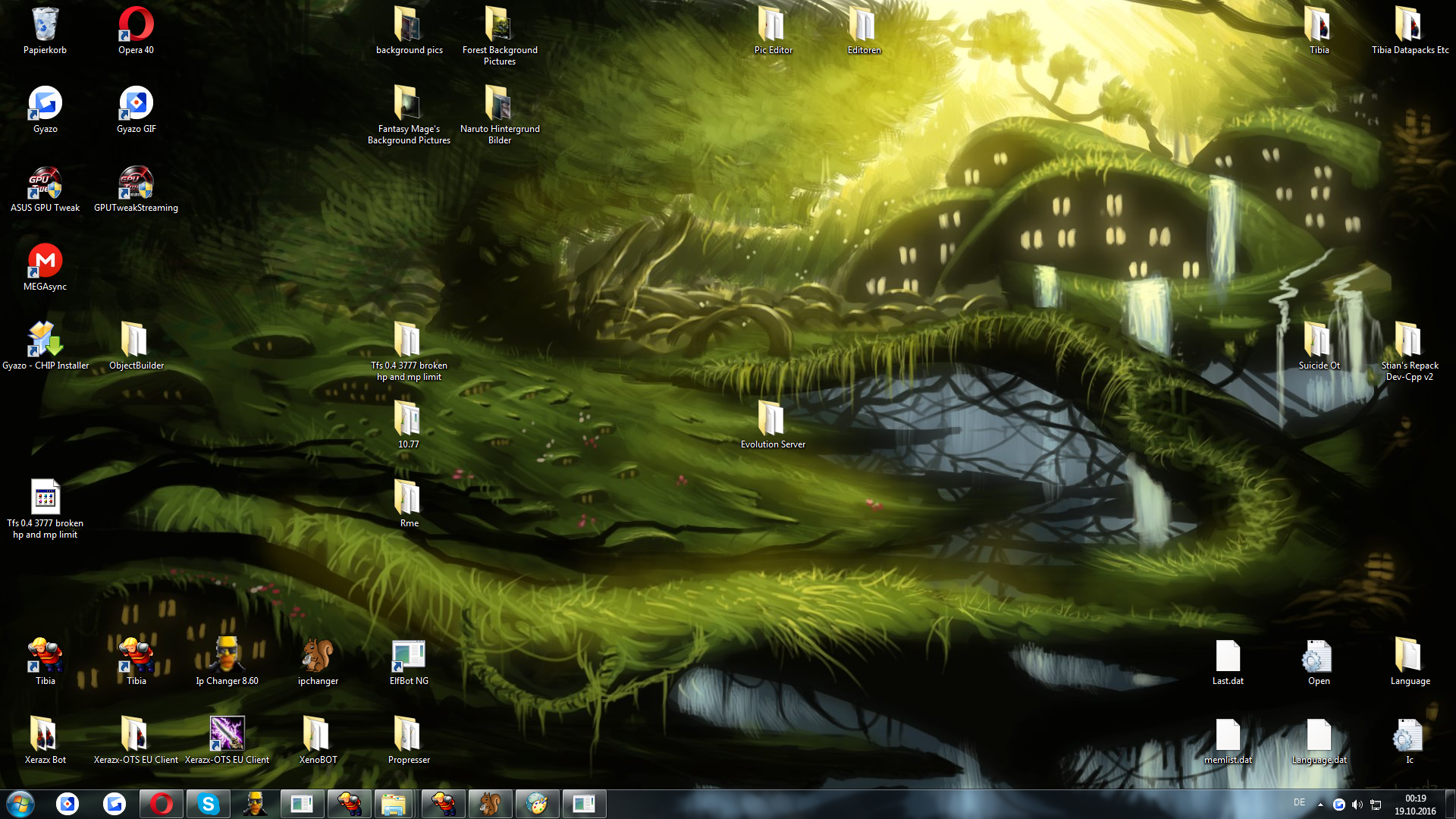Open the Tibia Datapacks Etc folder
The image size is (1456, 819).
click(x=1410, y=30)
